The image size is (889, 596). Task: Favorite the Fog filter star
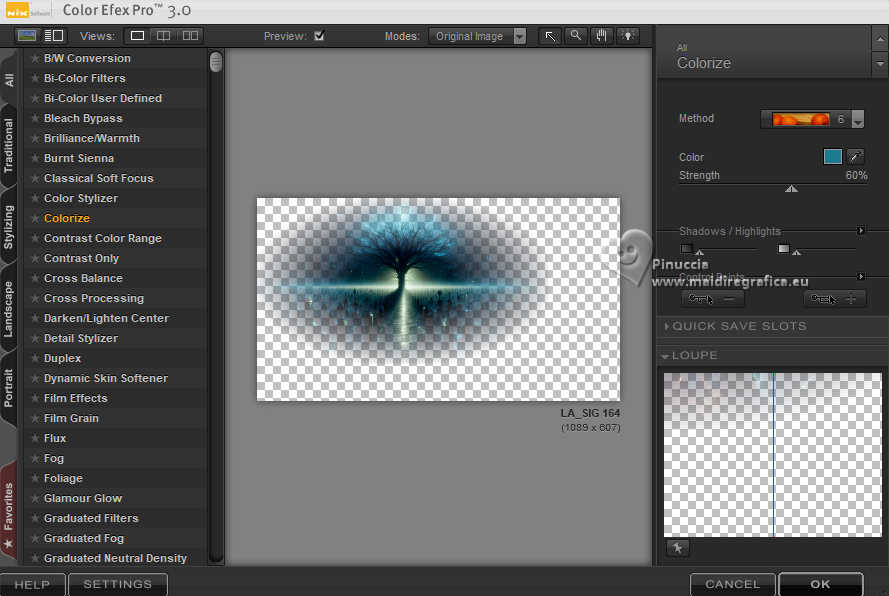point(35,458)
